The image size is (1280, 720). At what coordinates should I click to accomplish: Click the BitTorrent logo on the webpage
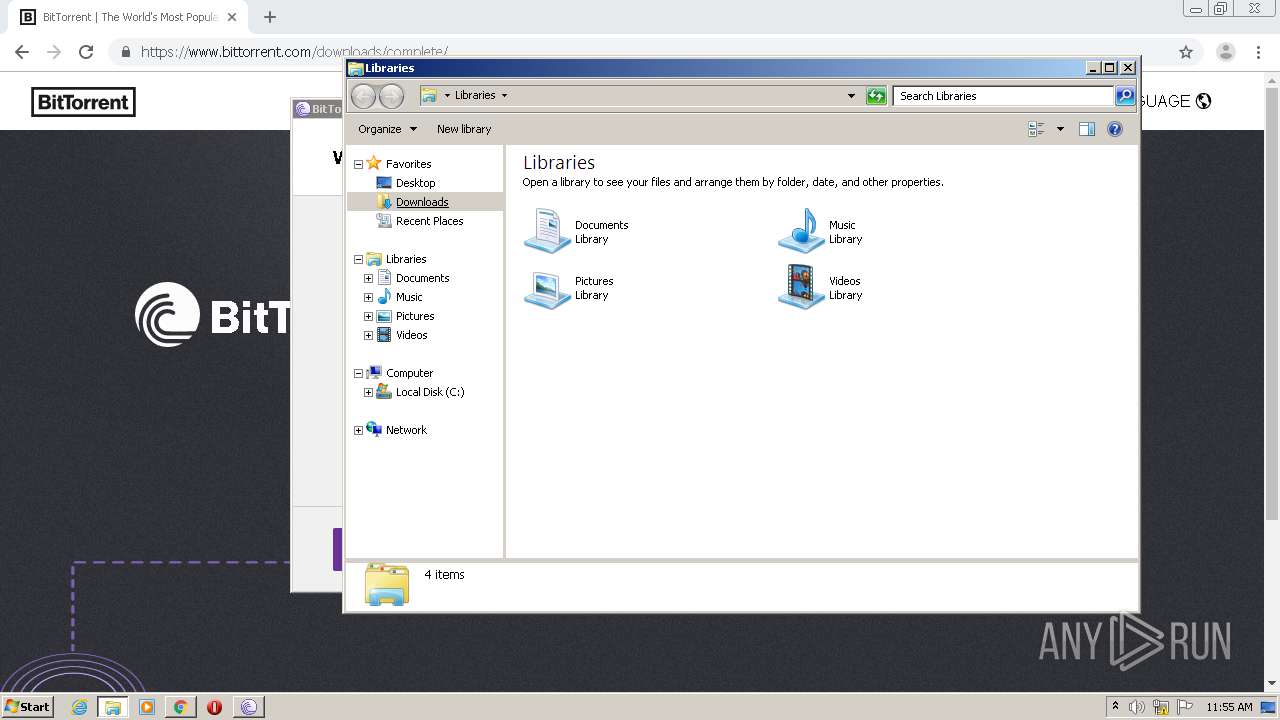83,102
